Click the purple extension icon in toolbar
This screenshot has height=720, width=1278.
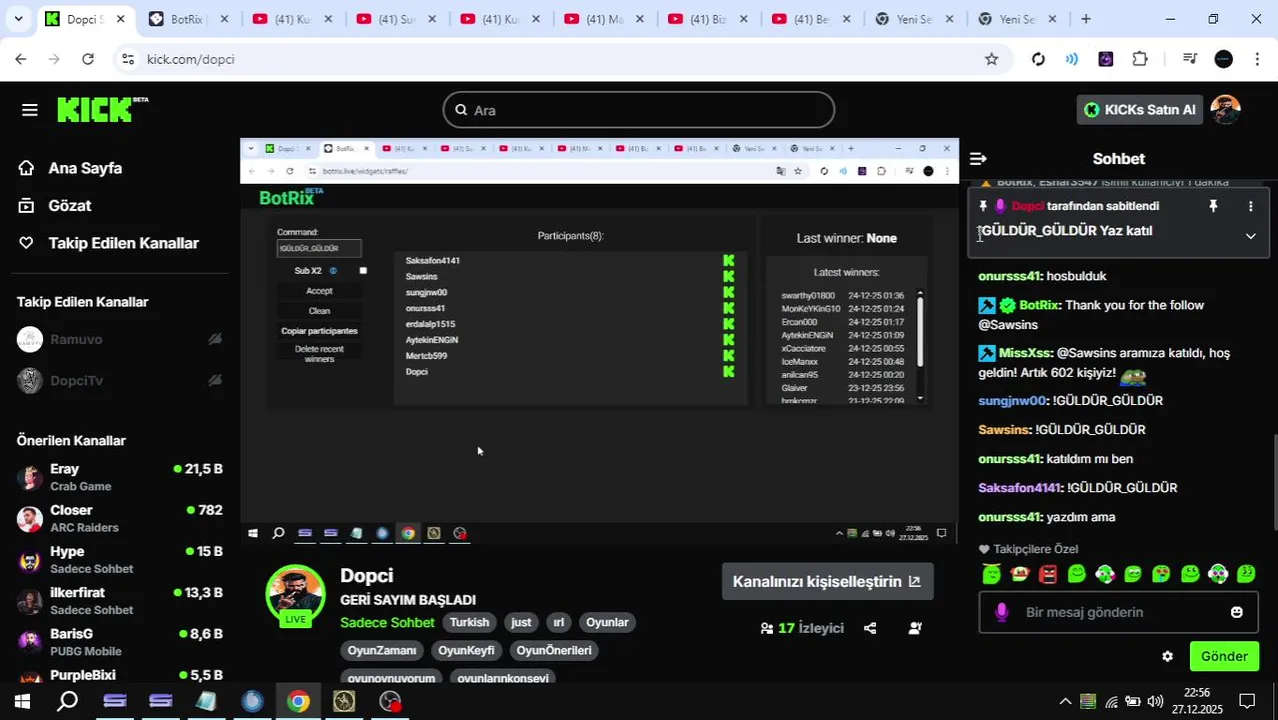tap(1106, 59)
